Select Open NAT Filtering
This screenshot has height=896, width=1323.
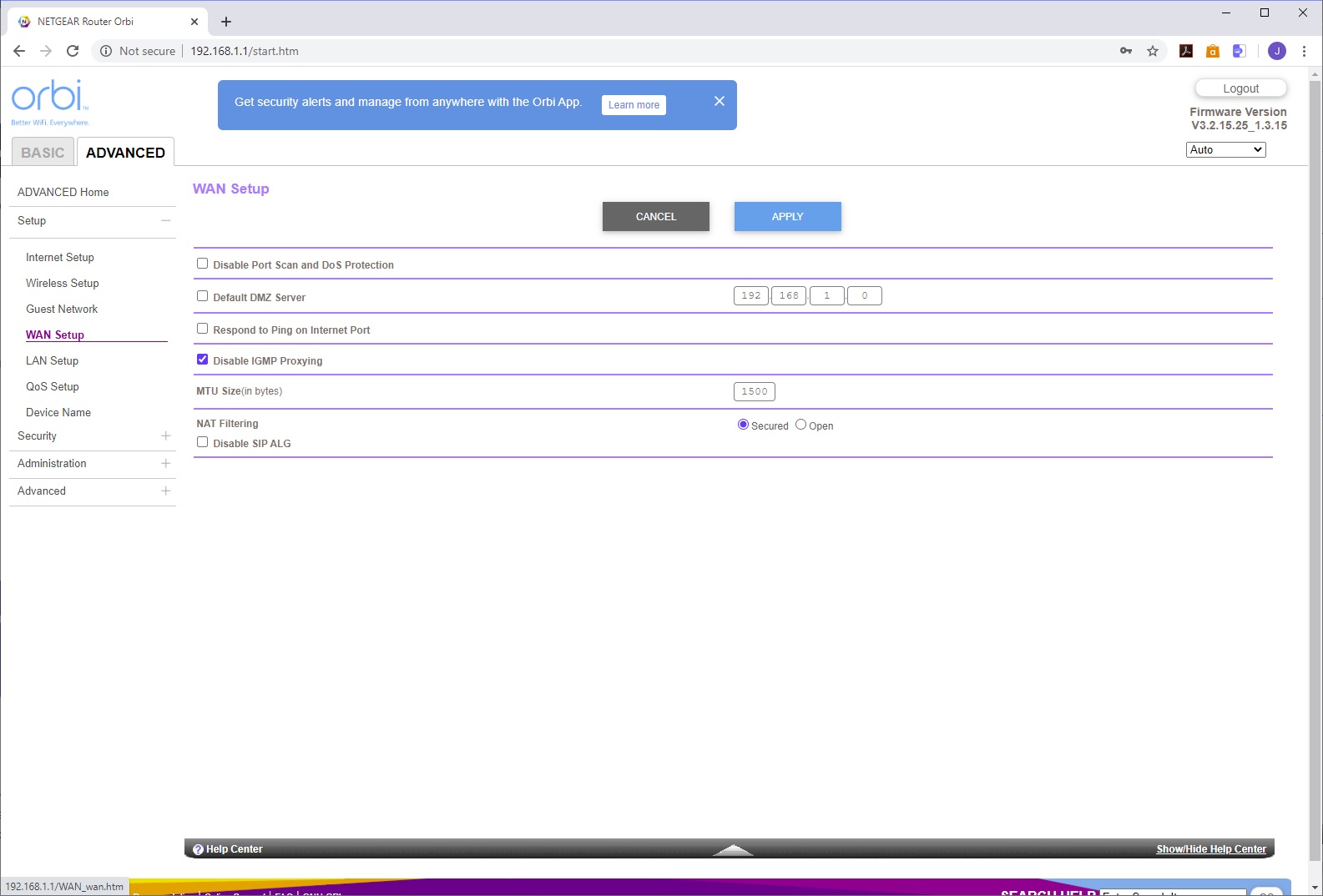pos(800,425)
